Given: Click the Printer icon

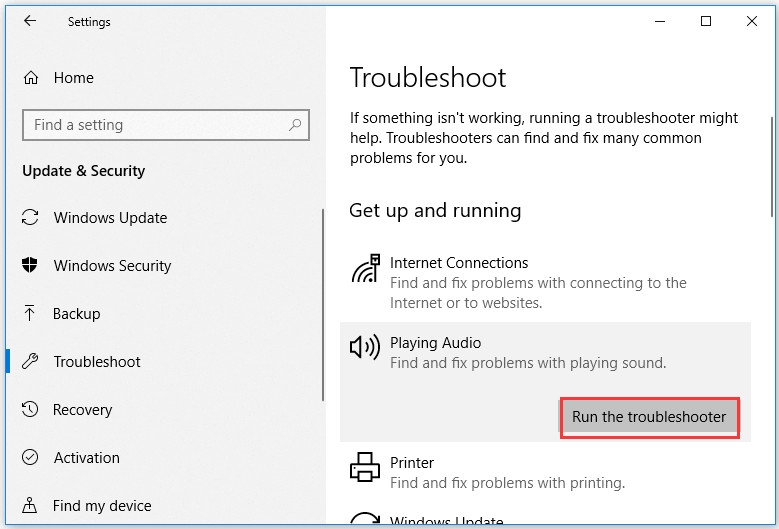Looking at the screenshot, I should (364, 468).
